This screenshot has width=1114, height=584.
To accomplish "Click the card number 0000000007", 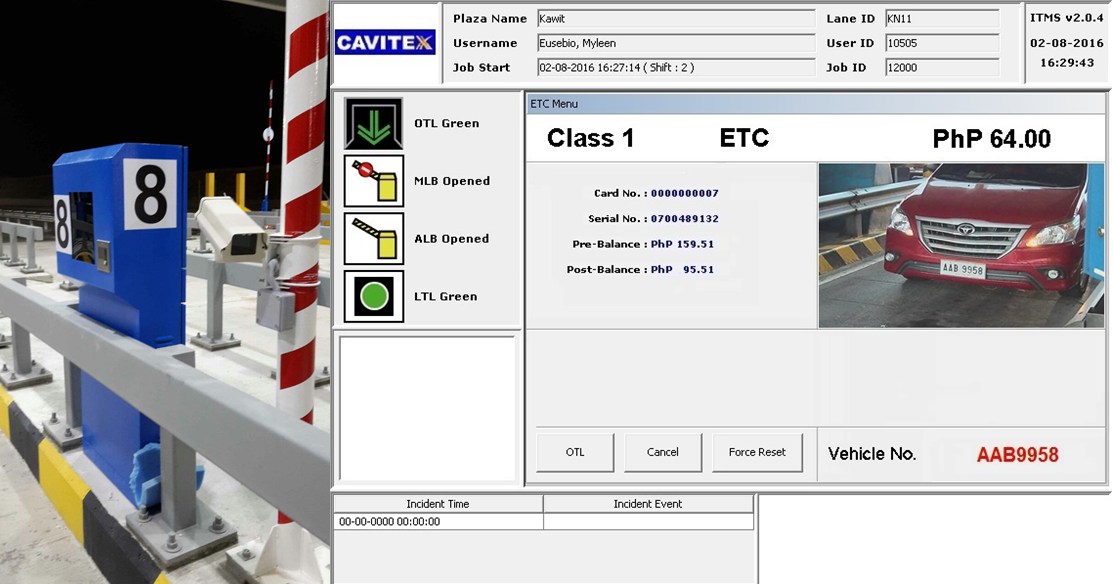I will (685, 193).
